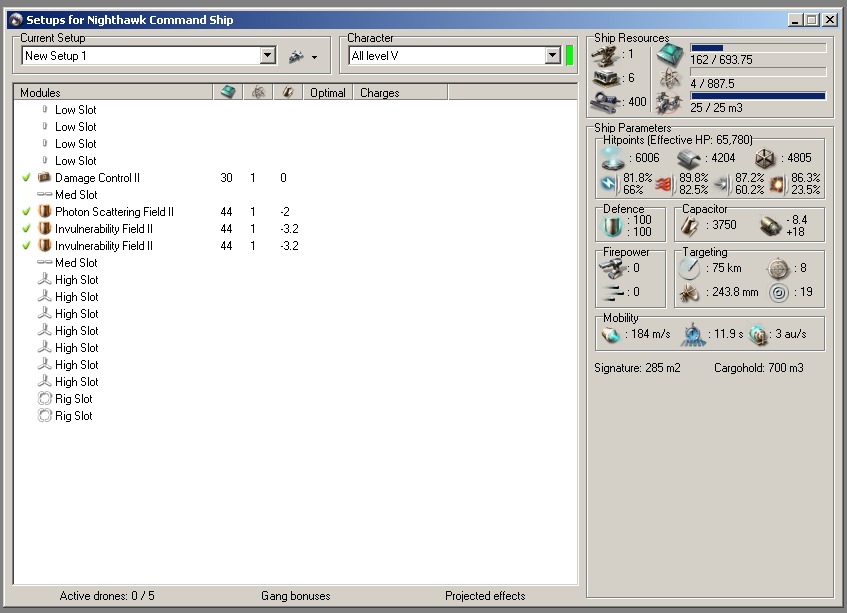Click the CPU resource icon

670,55
